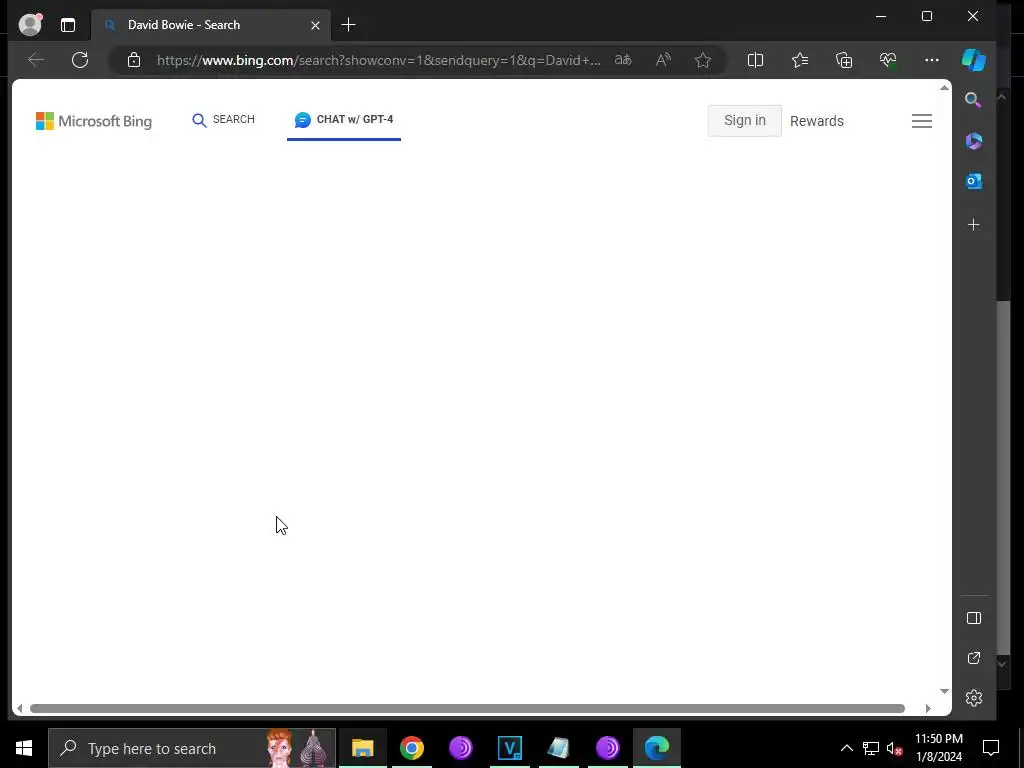The height and width of the screenshot is (768, 1024).
Task: Open Edge Settings and more menu
Action: 932,60
